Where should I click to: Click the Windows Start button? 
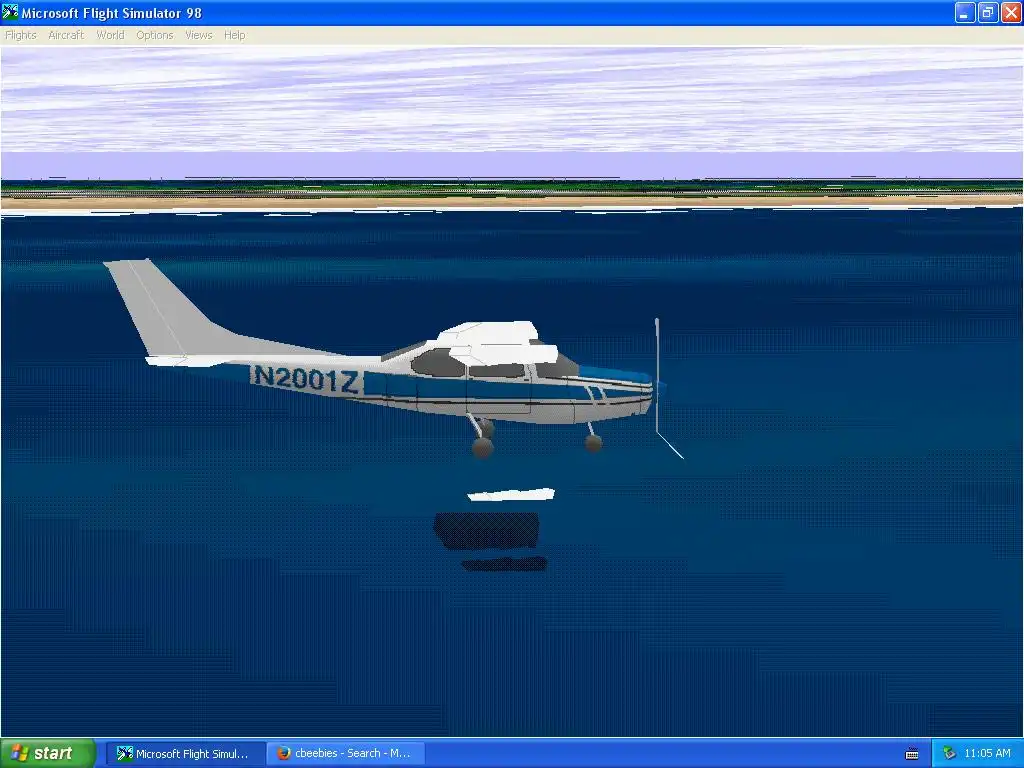[x=48, y=754]
